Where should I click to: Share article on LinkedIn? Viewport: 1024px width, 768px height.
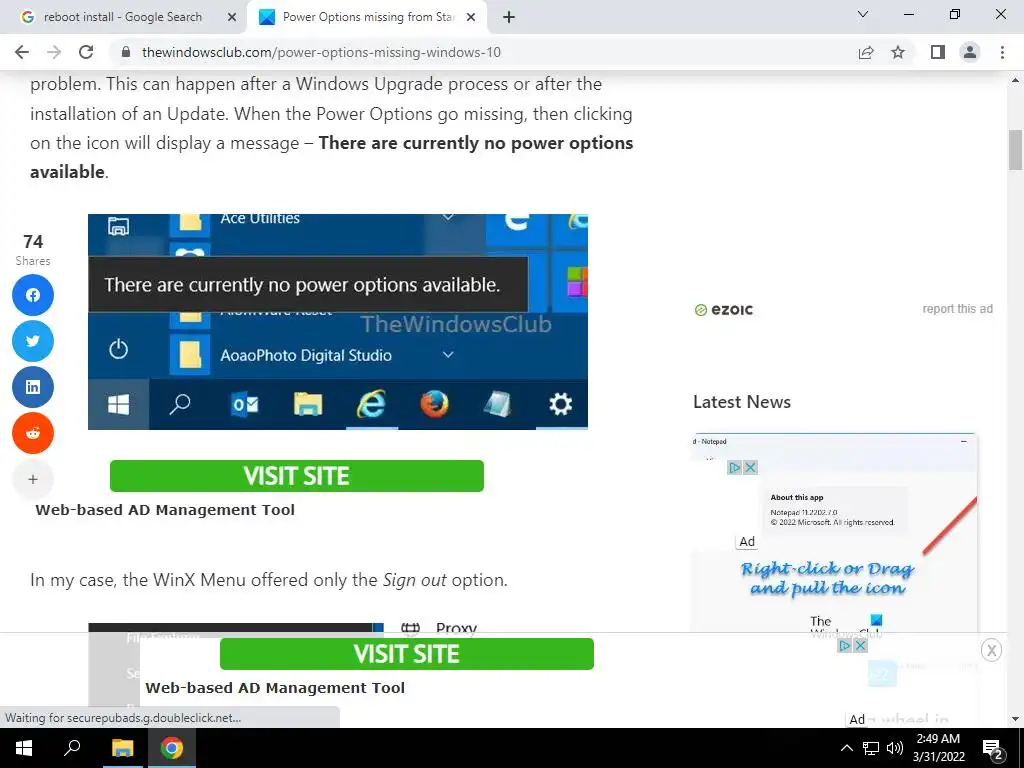point(33,387)
